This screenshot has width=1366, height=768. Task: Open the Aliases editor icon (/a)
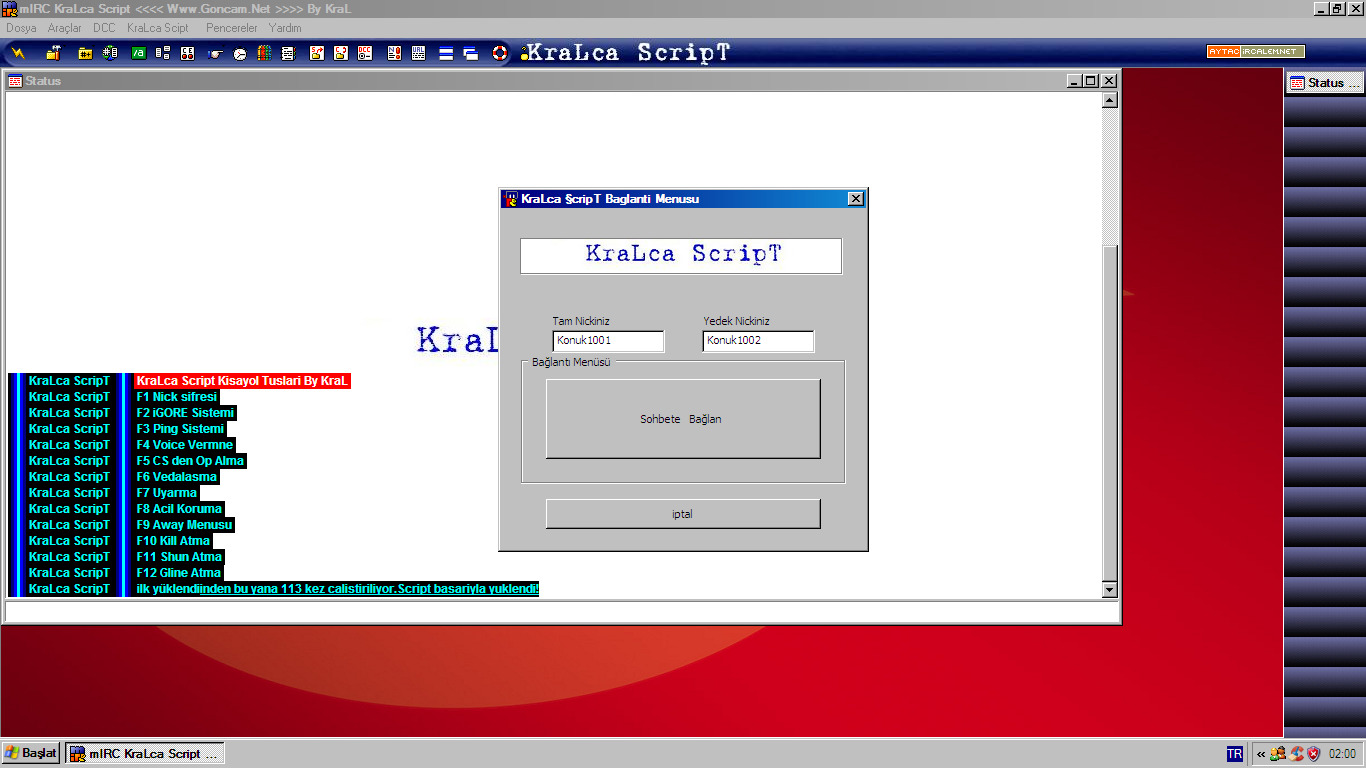point(138,54)
